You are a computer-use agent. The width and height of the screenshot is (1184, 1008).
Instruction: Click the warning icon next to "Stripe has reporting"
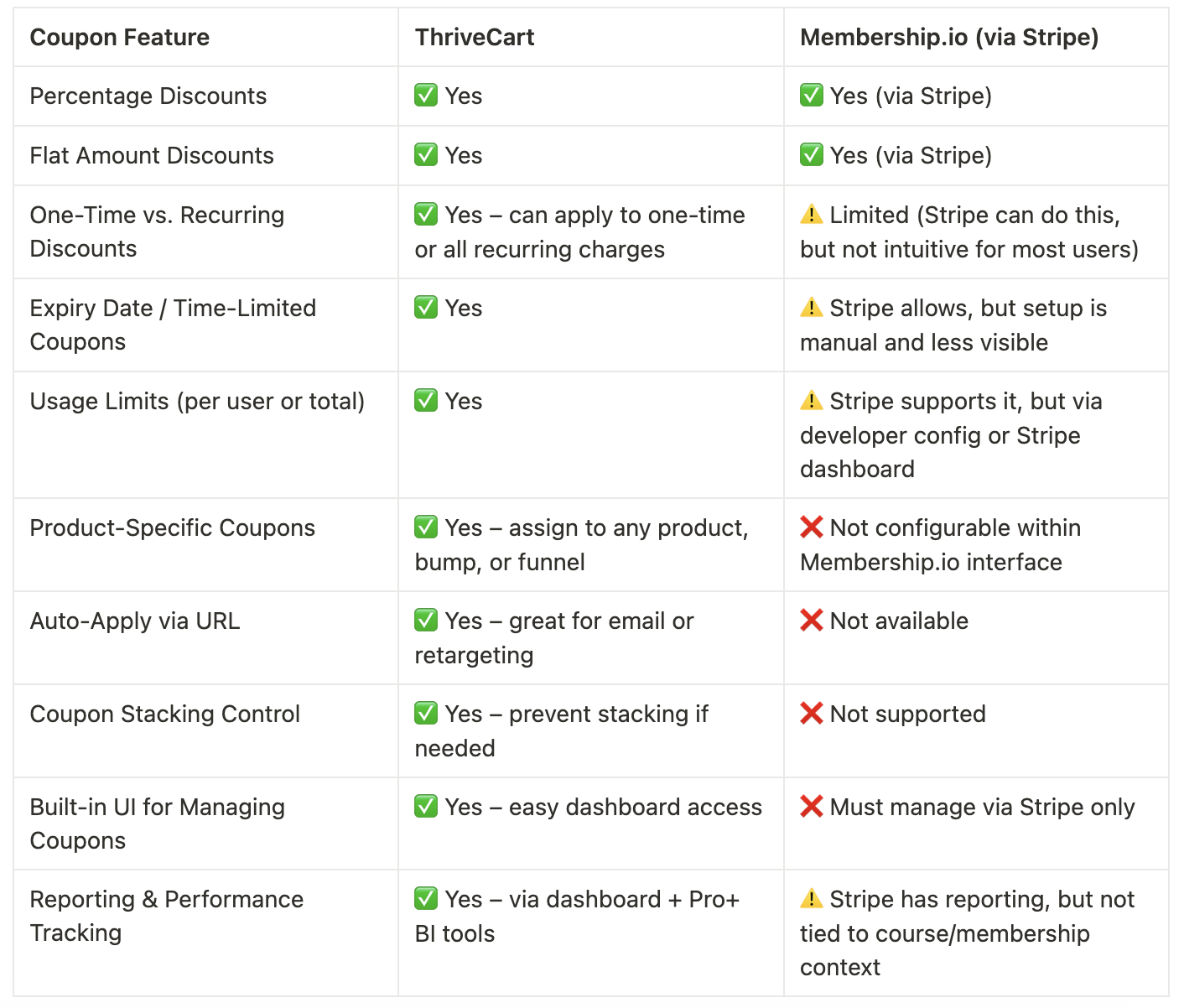coord(811,899)
